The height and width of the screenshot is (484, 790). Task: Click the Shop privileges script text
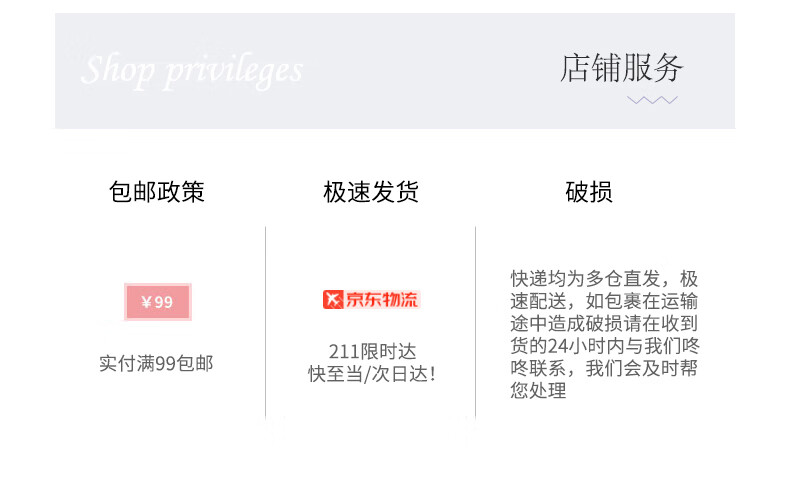(x=192, y=71)
